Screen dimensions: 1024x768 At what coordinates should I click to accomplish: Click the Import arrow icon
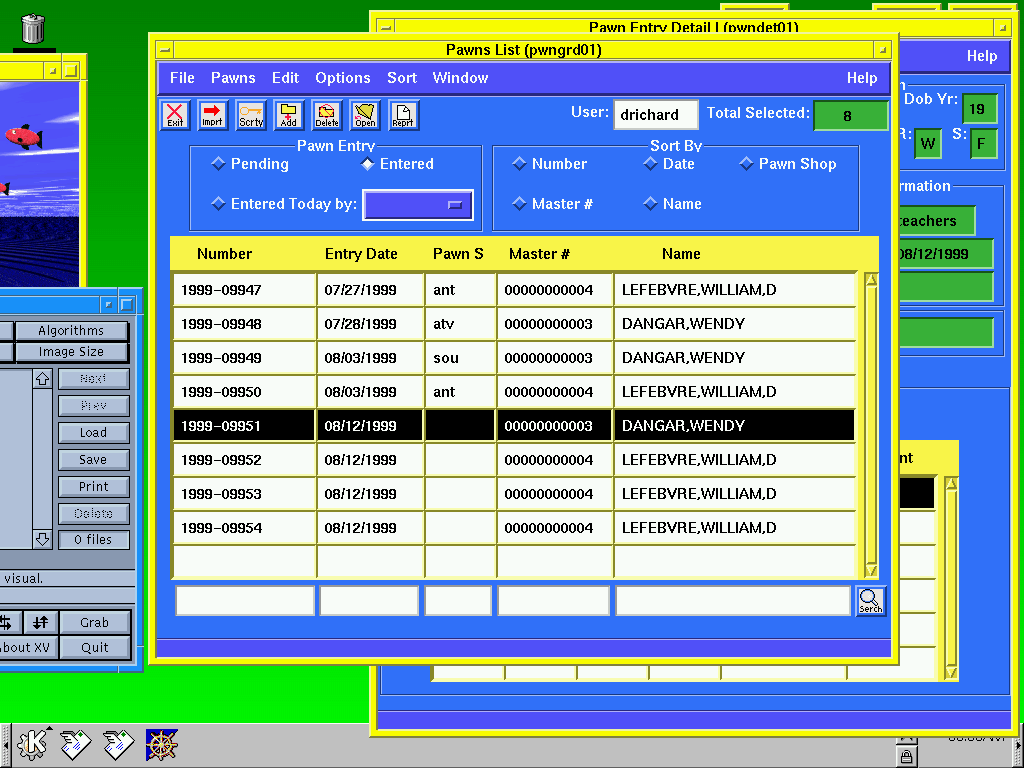click(212, 116)
